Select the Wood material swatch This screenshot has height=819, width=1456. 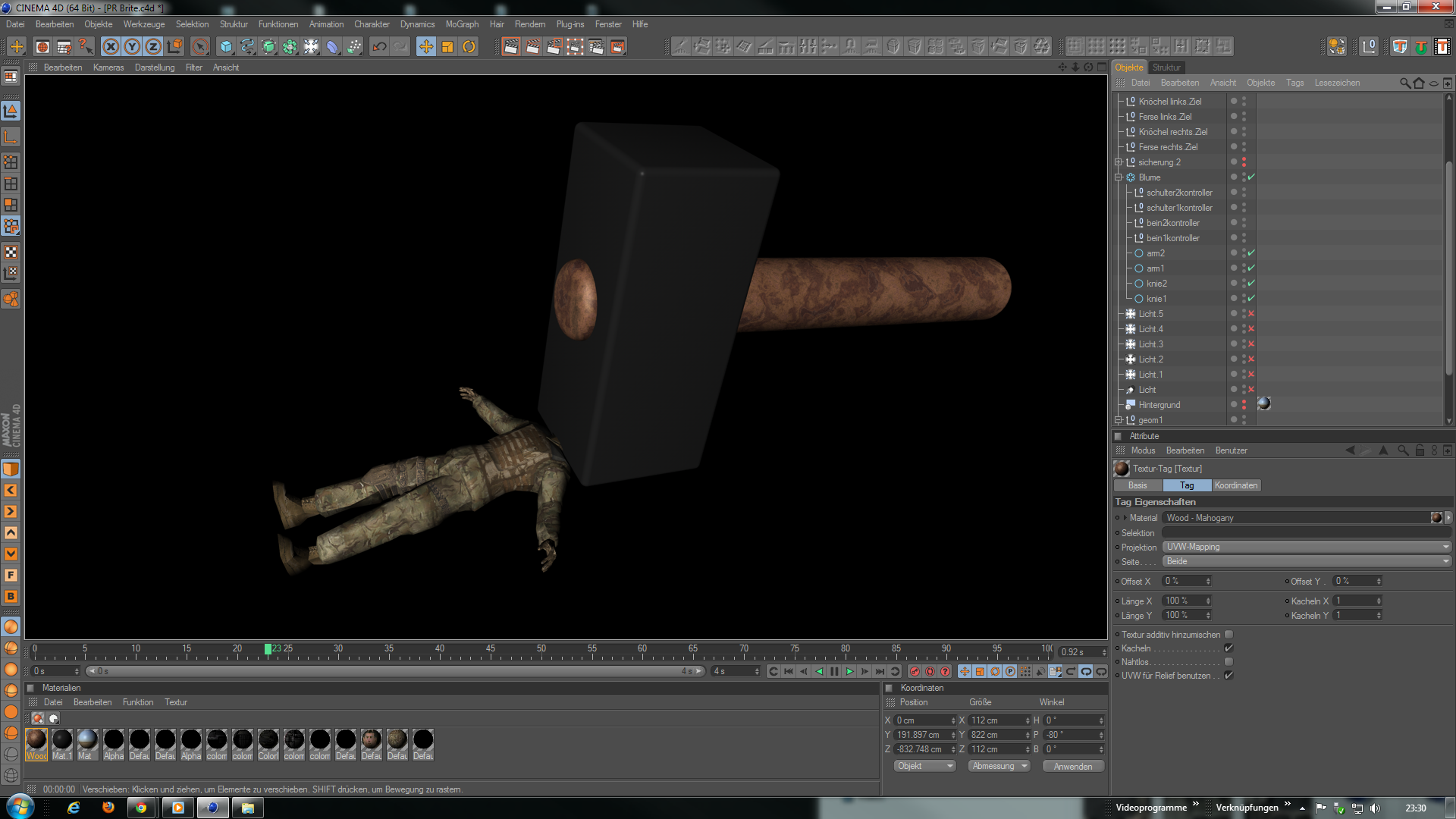(x=36, y=743)
